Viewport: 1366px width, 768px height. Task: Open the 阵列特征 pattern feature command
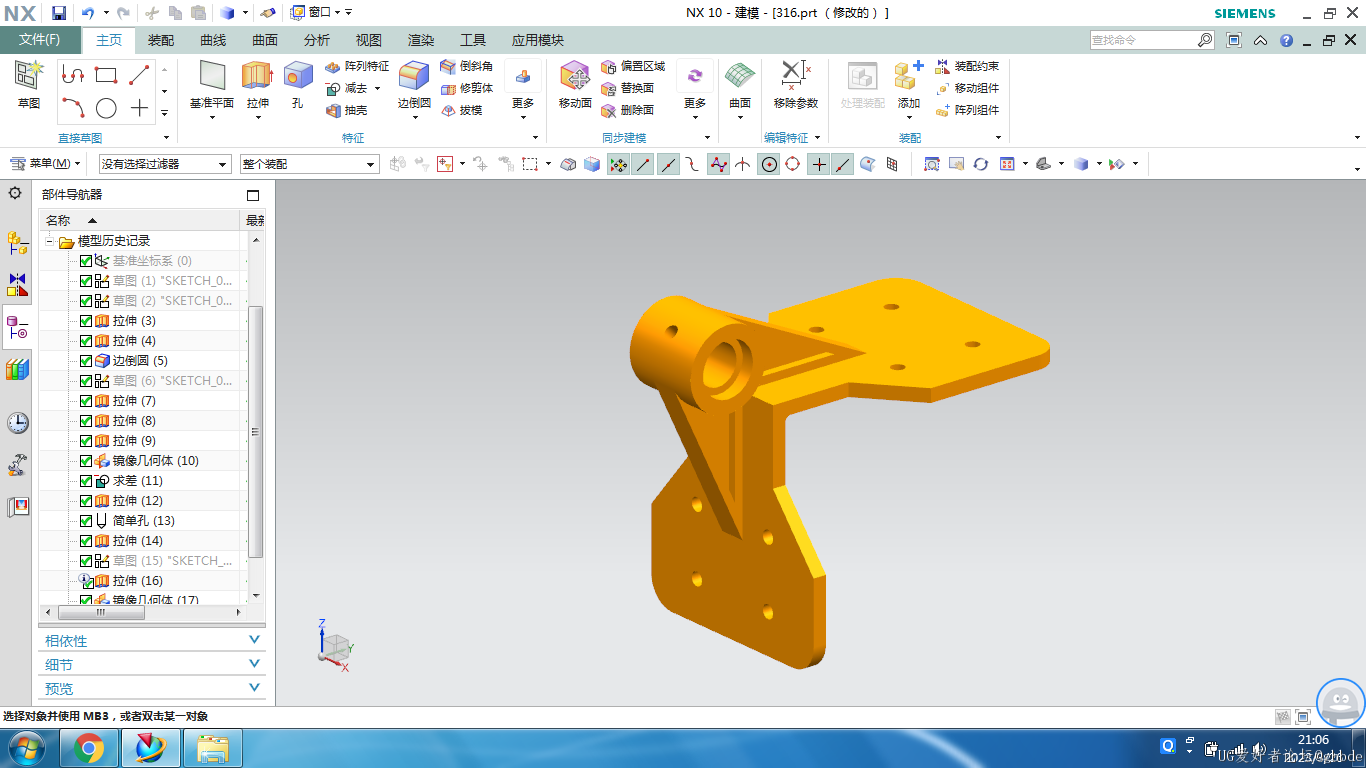(x=357, y=66)
